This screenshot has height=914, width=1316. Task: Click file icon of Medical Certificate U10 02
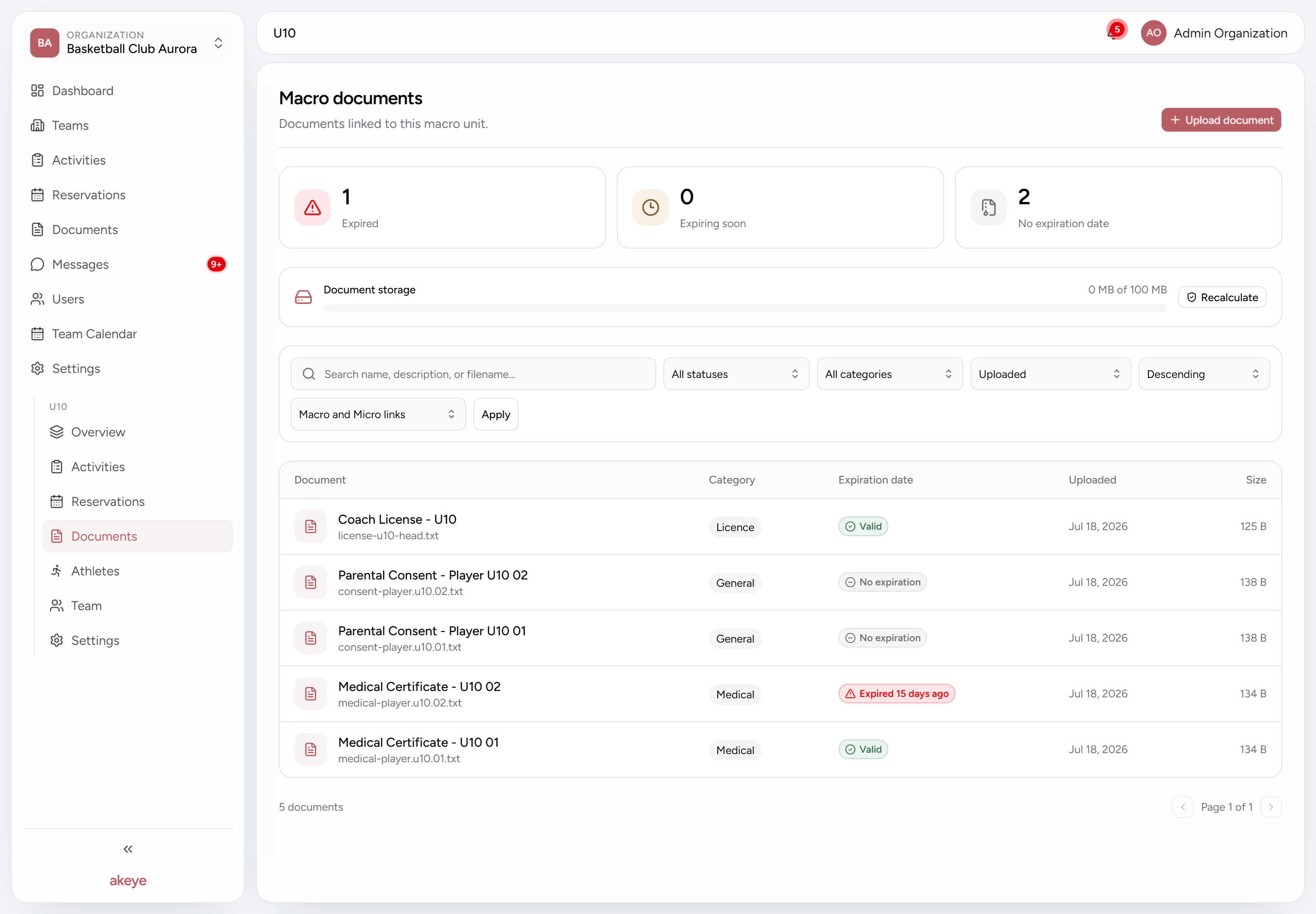(x=310, y=694)
